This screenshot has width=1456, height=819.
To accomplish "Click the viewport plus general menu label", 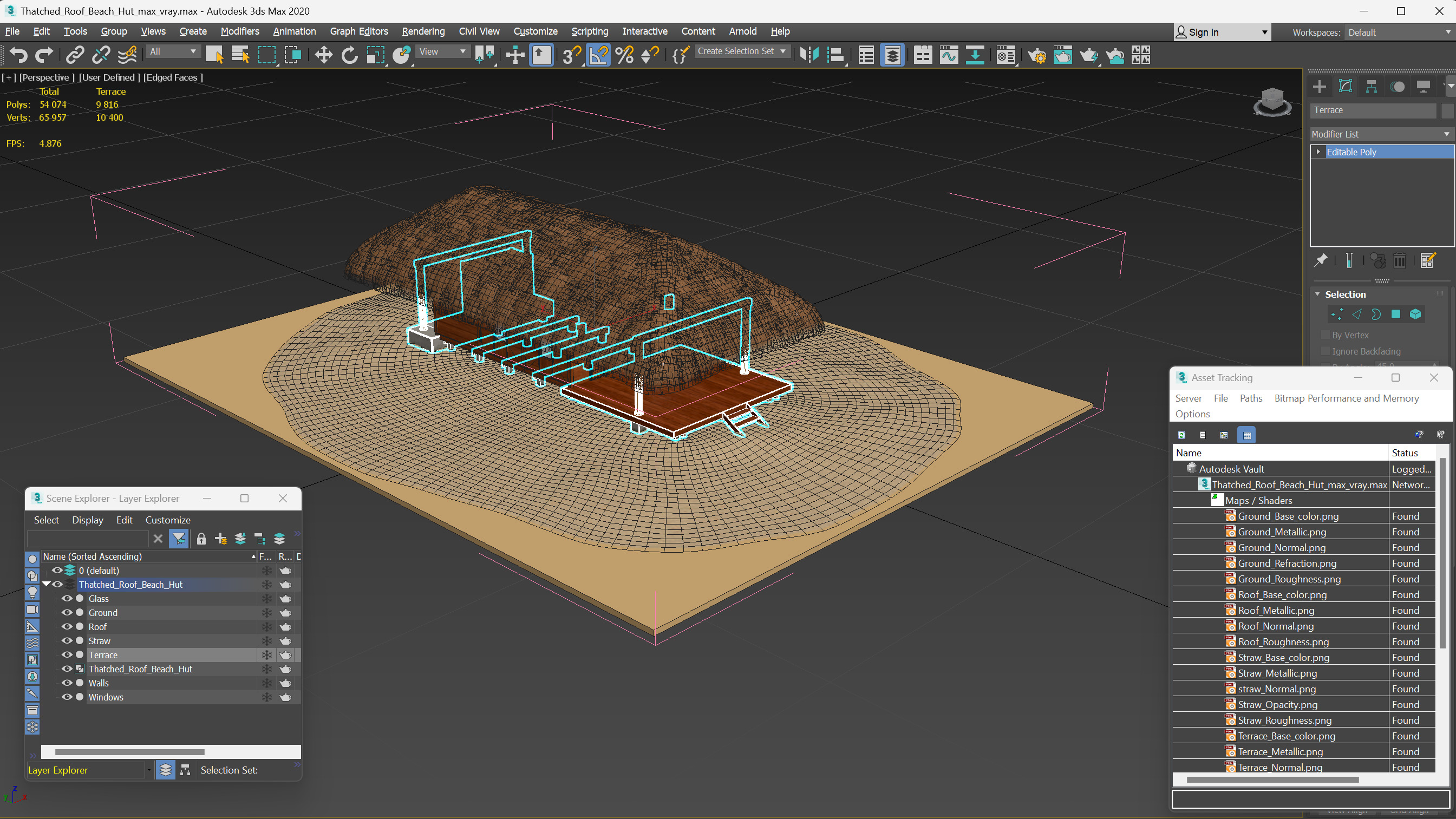I will pos(9,77).
